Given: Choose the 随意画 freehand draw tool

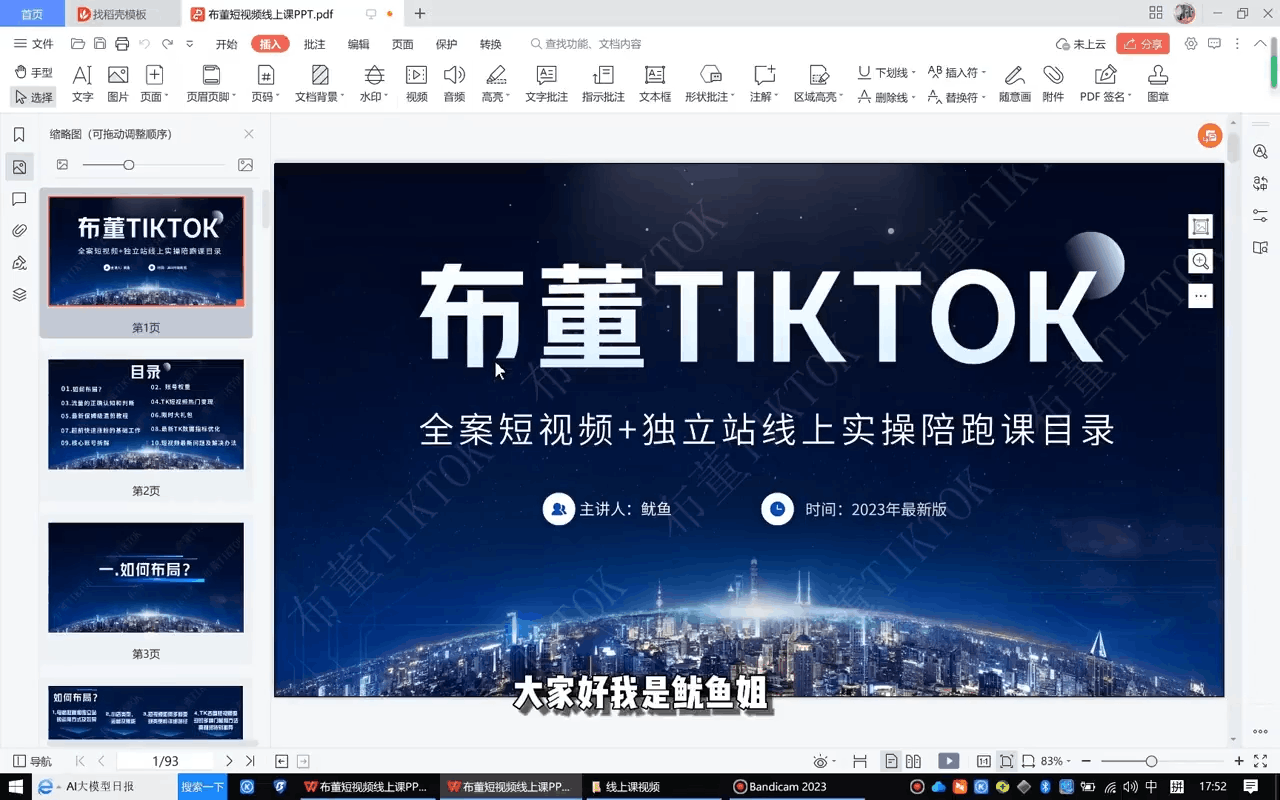Looking at the screenshot, I should point(1014,84).
